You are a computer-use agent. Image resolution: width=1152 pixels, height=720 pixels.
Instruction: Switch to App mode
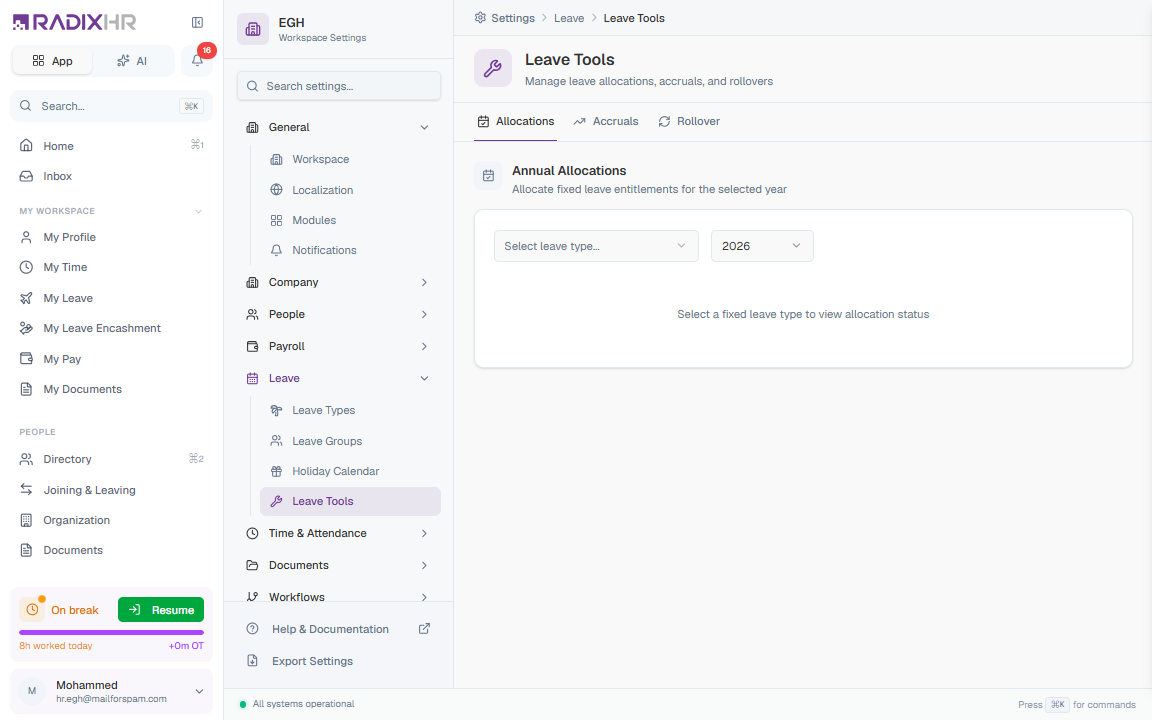coord(52,61)
